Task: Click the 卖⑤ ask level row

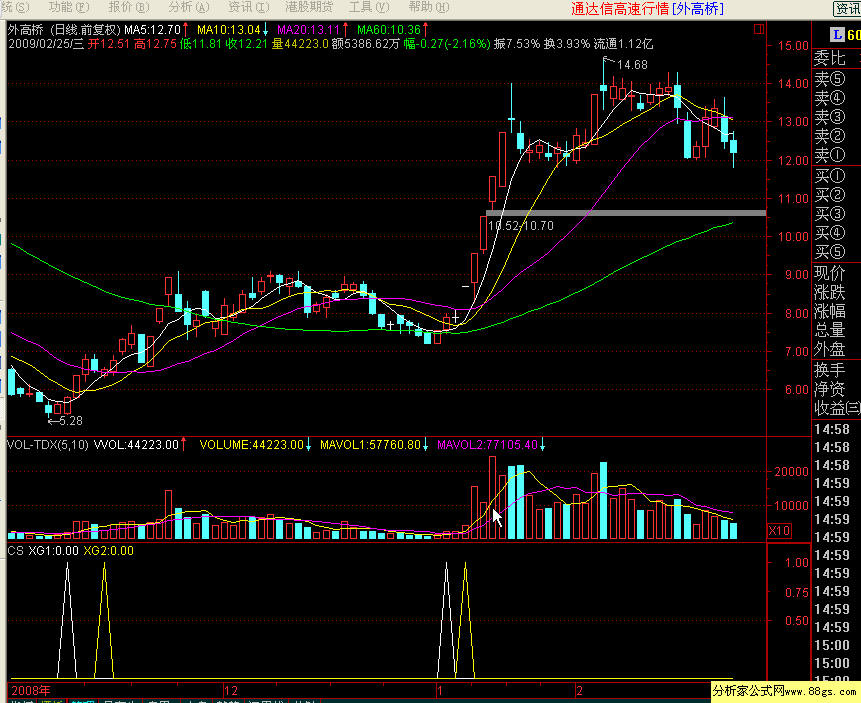Action: (x=836, y=79)
